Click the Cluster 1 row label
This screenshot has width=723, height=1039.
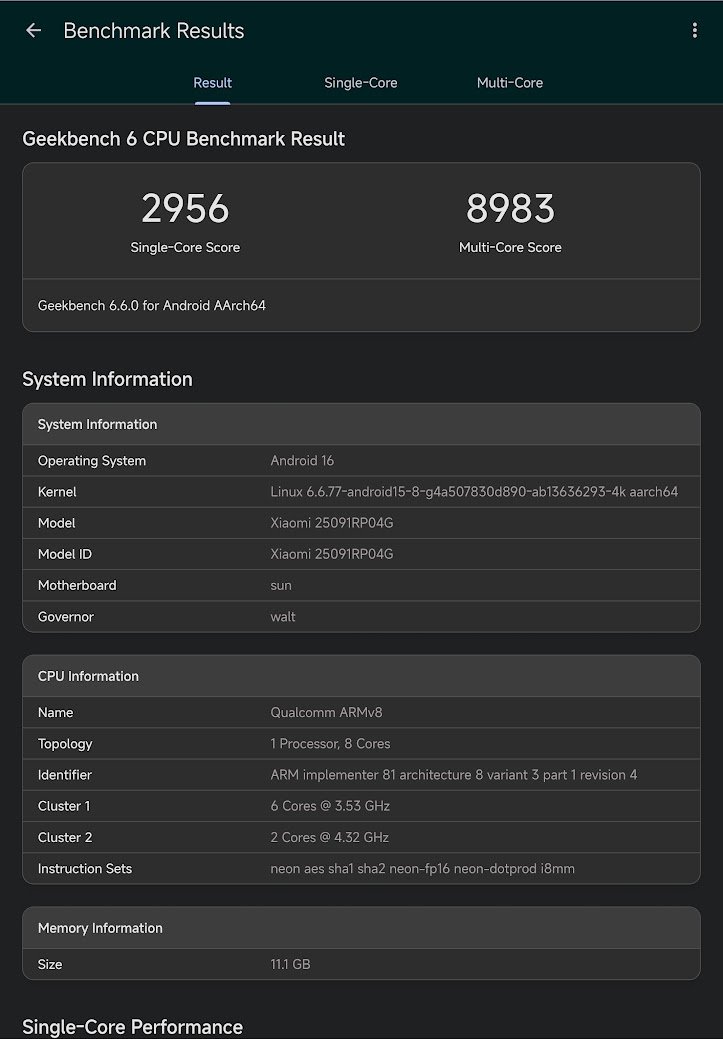(x=64, y=806)
